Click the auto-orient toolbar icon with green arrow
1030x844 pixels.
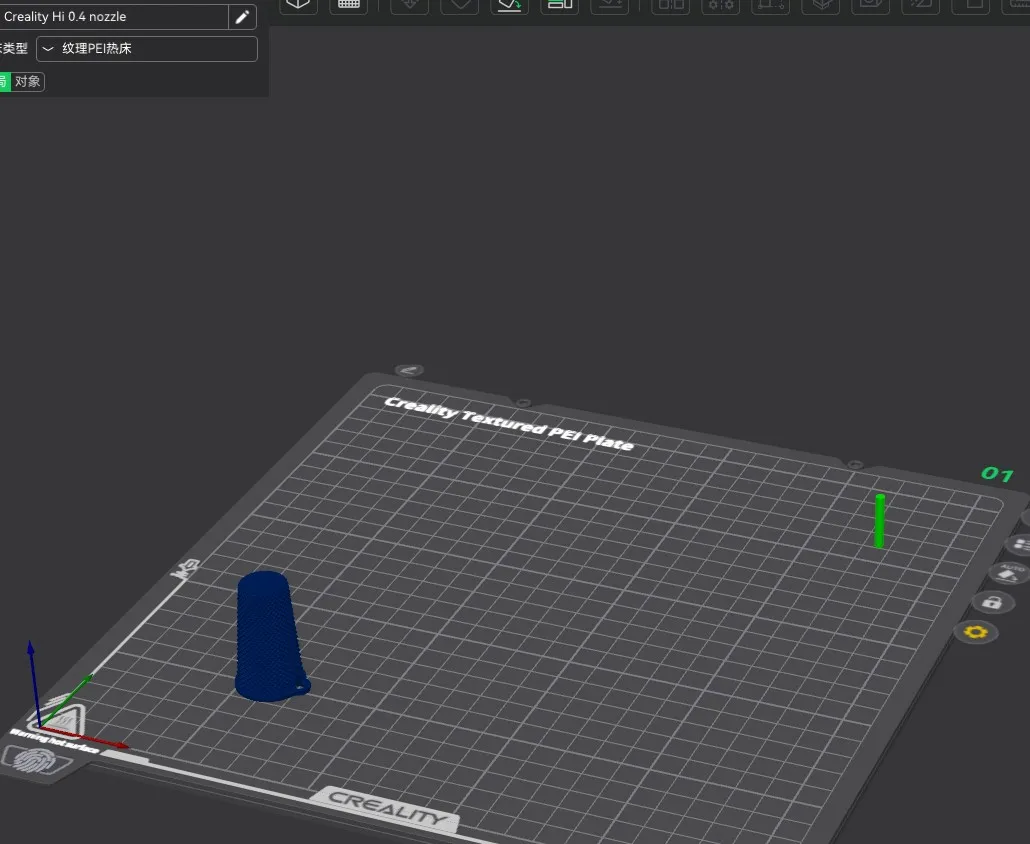pyautogui.click(x=509, y=5)
